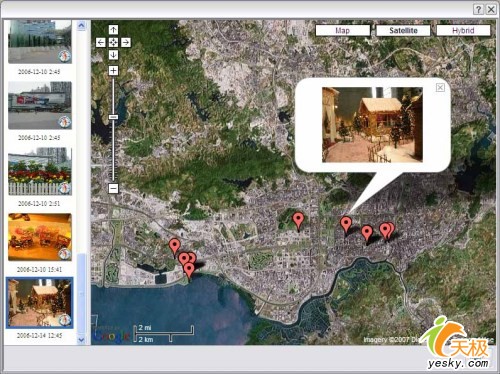Click the date label 2006-12-14 12:45
This screenshot has width=500, height=374.
[x=39, y=335]
